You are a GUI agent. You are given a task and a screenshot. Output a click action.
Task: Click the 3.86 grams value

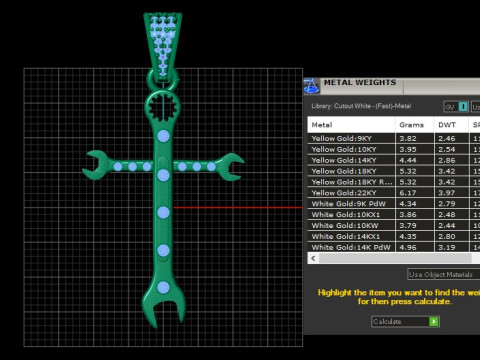(x=408, y=215)
